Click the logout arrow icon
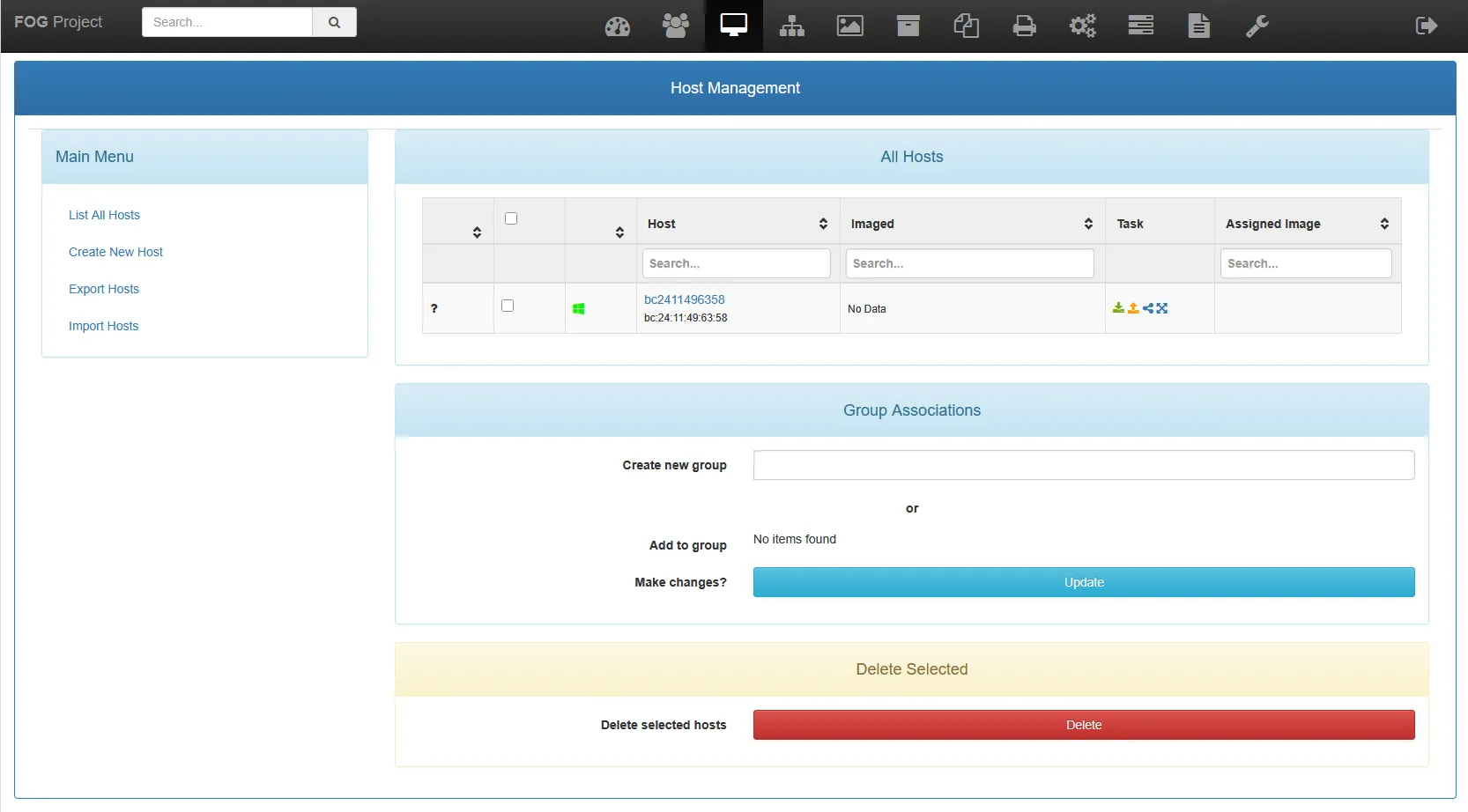Screen dimensions: 1468x812 tap(1426, 26)
